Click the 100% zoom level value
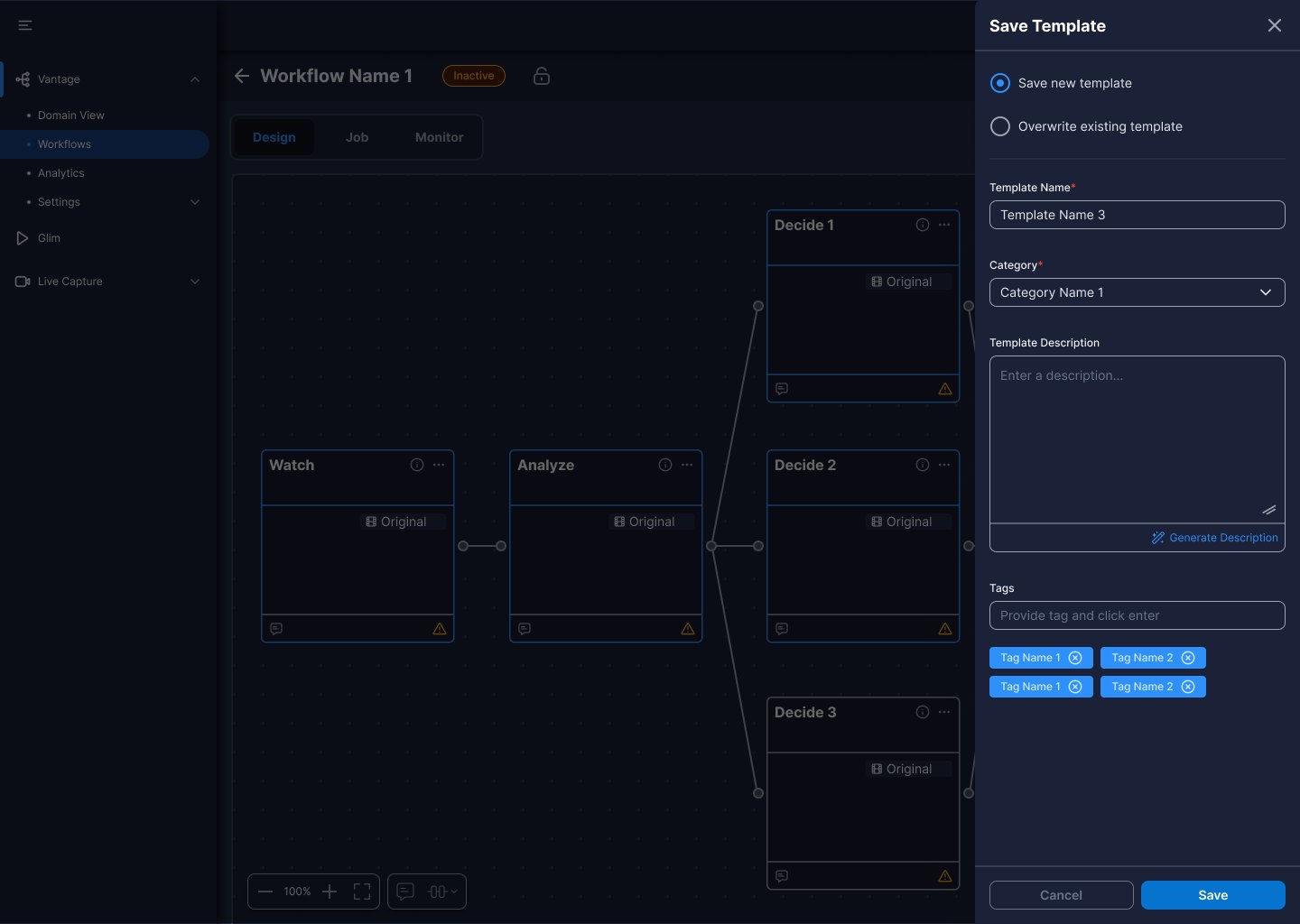Image resolution: width=1300 pixels, height=924 pixels. tap(297, 892)
